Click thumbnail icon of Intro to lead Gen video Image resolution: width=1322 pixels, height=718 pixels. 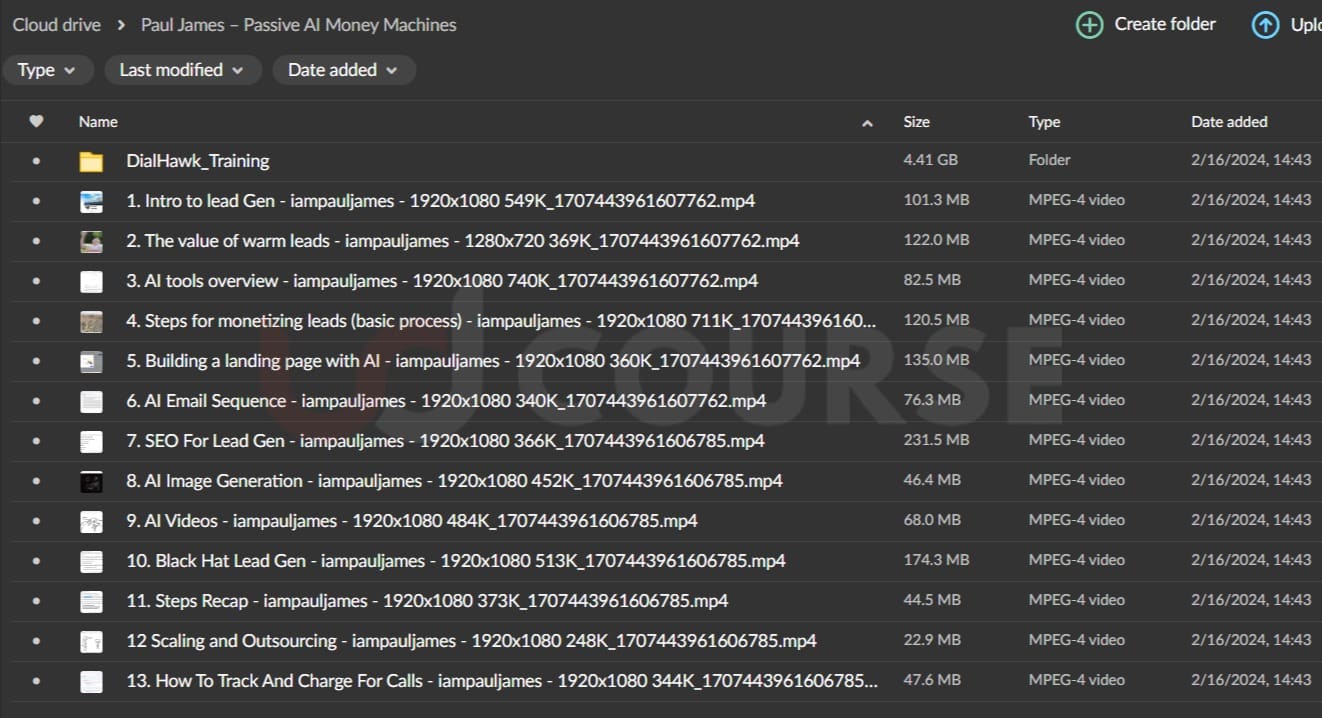coord(91,201)
